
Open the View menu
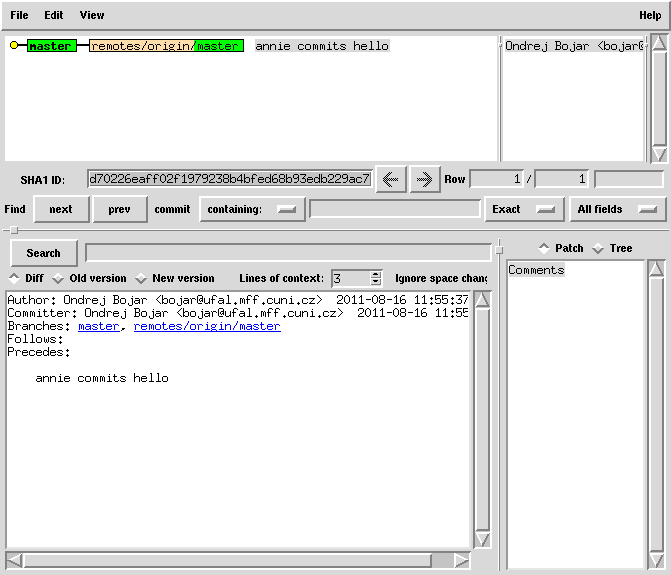[92, 15]
